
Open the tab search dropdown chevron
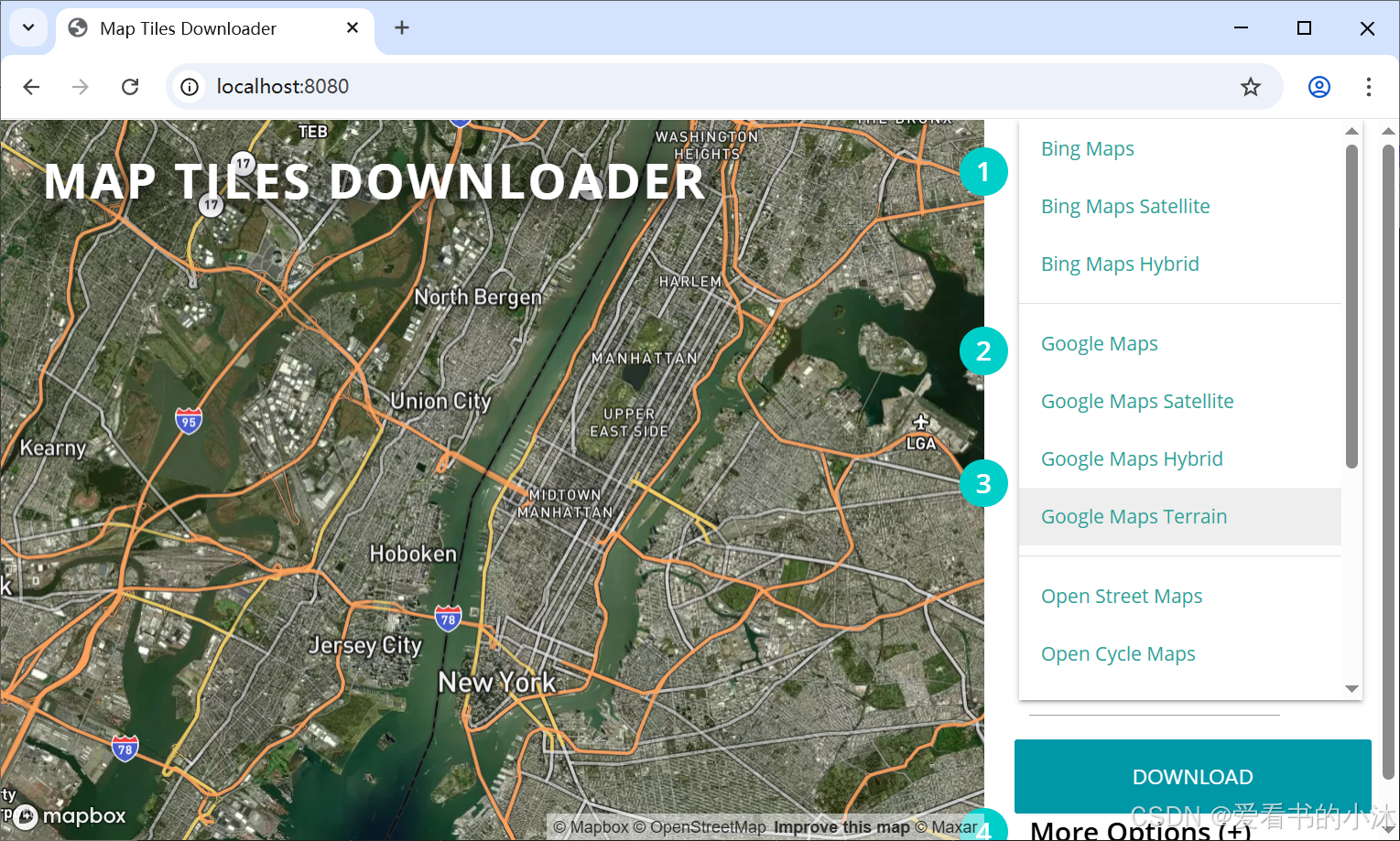click(x=28, y=27)
